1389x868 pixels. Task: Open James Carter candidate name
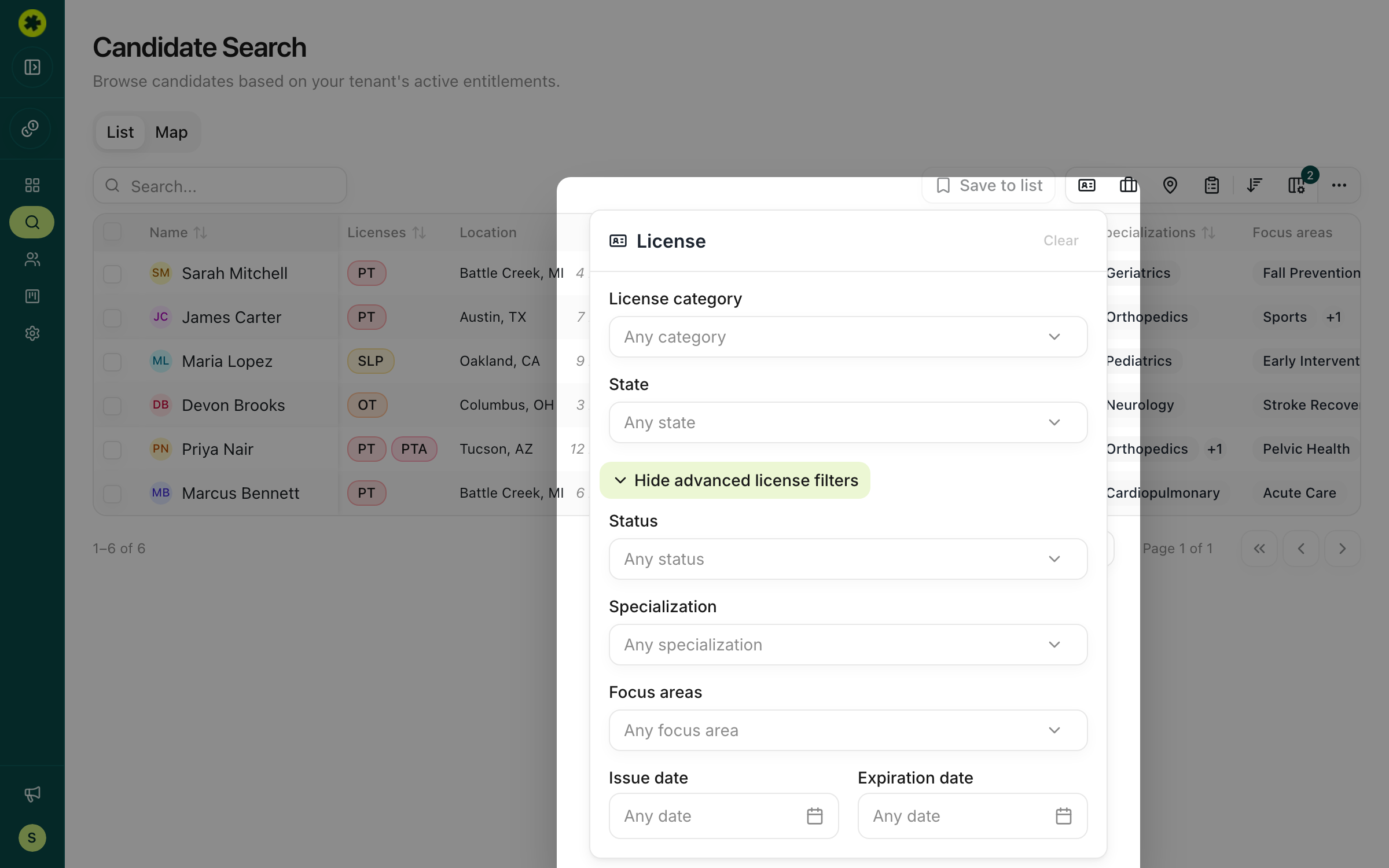click(x=231, y=317)
